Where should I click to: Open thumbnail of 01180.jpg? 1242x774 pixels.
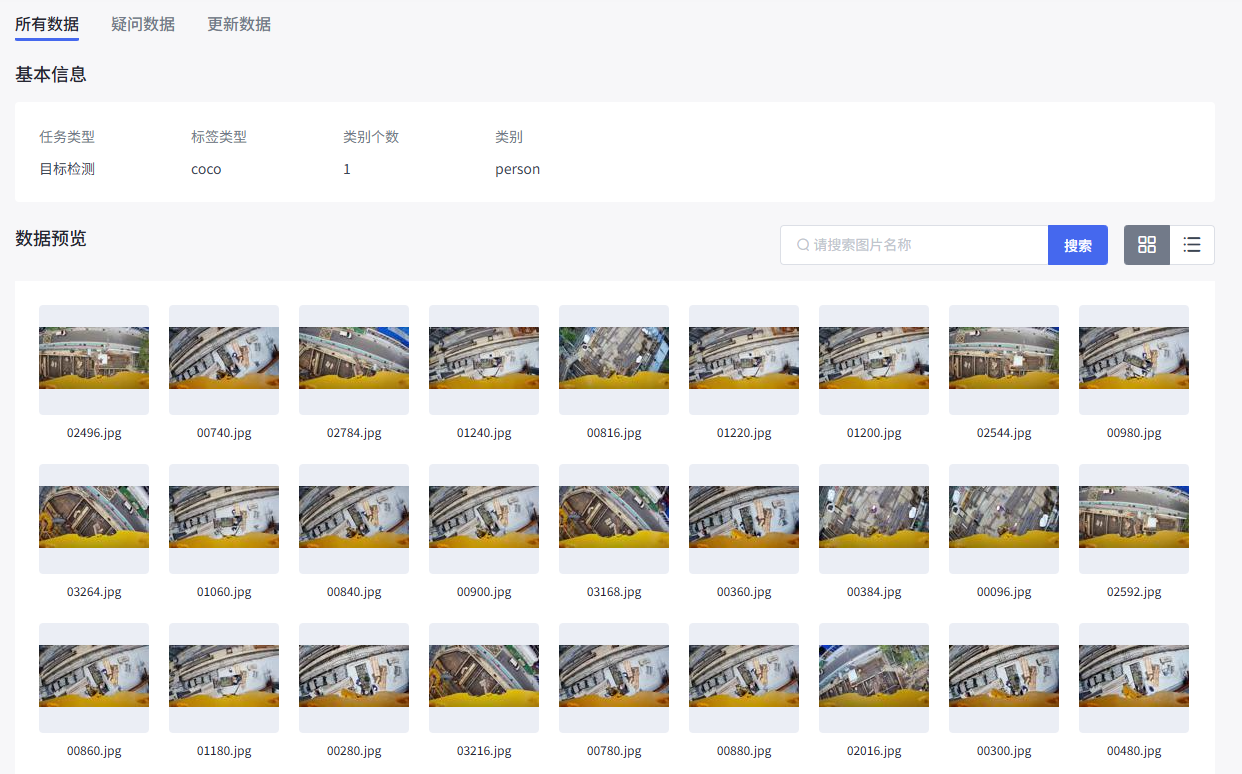pyautogui.click(x=224, y=678)
